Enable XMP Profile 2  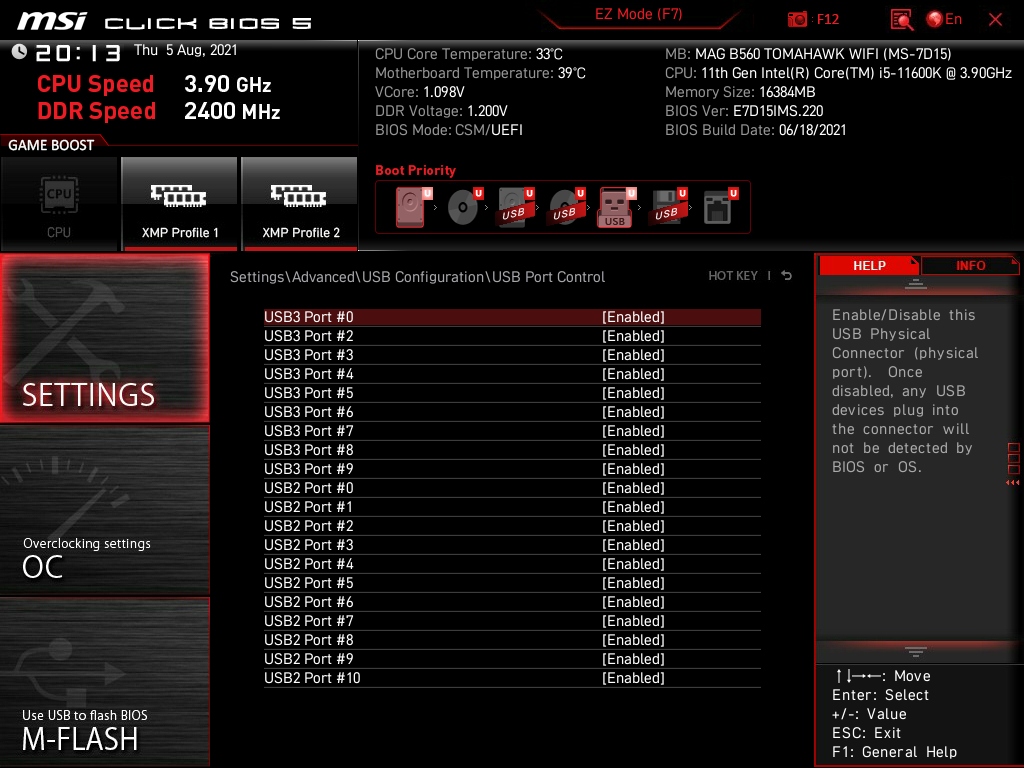(300, 204)
